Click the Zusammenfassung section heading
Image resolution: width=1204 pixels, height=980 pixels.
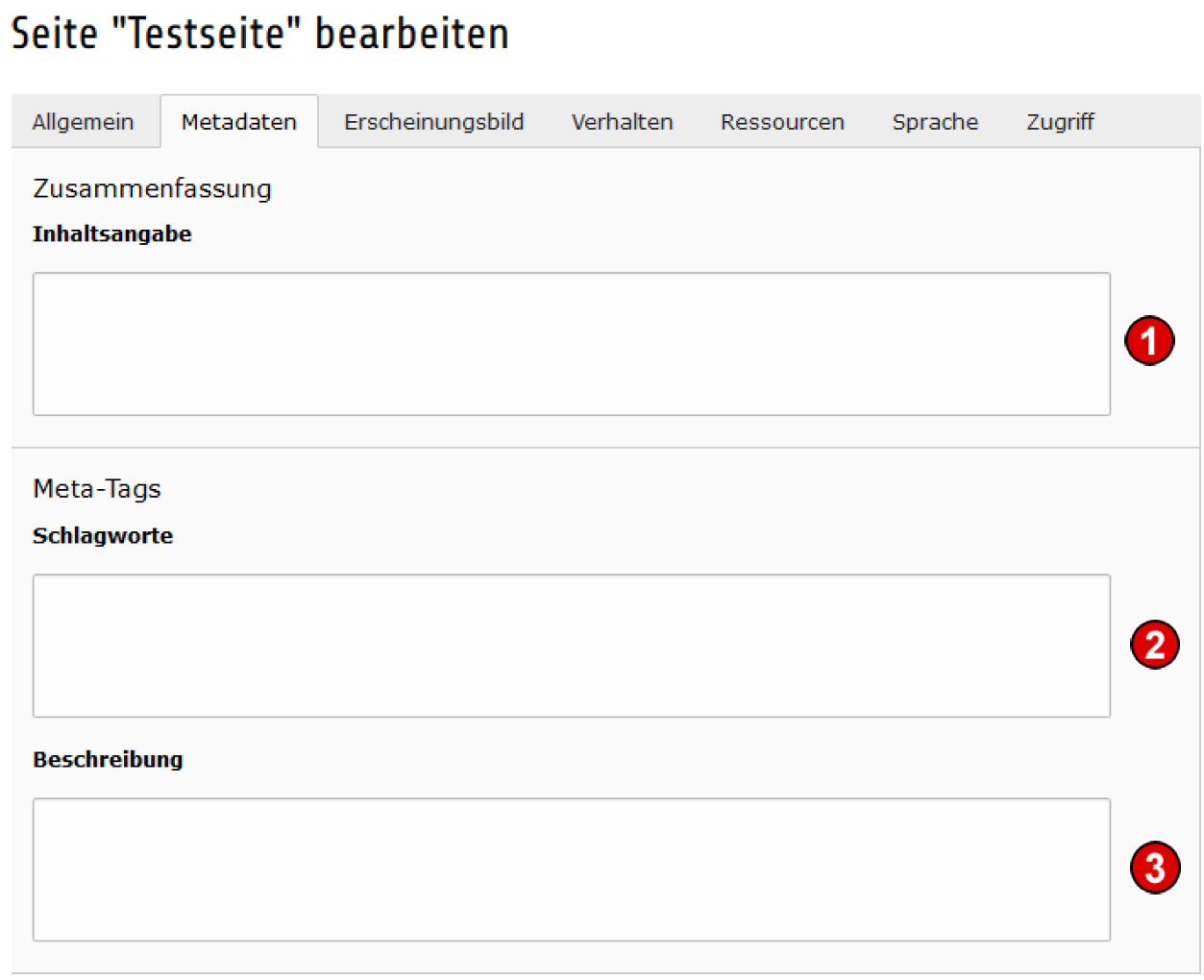click(x=153, y=188)
